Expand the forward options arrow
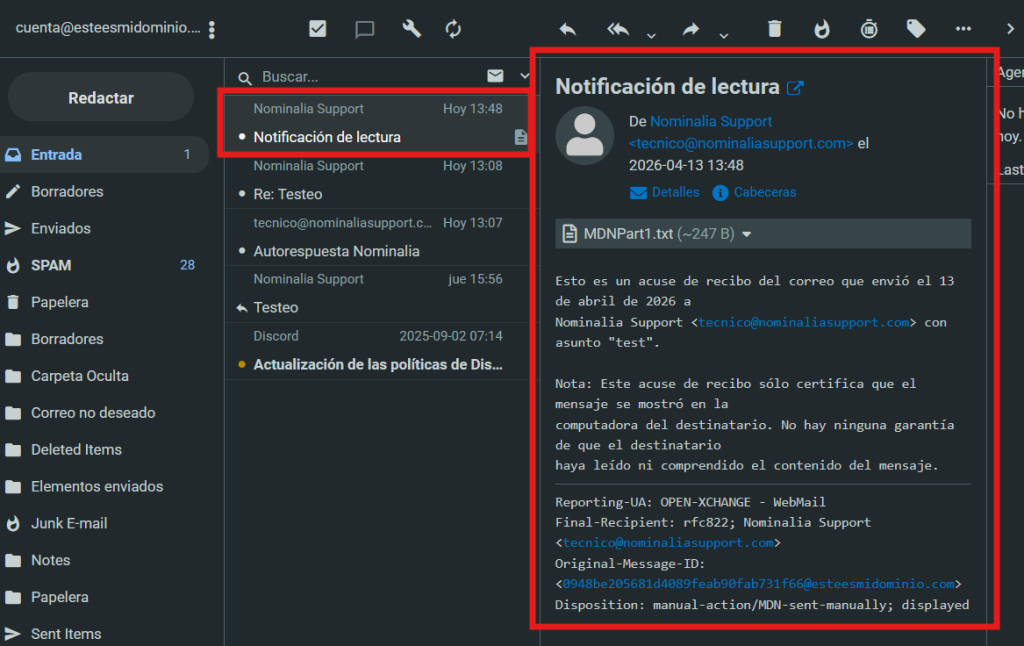 [723, 36]
